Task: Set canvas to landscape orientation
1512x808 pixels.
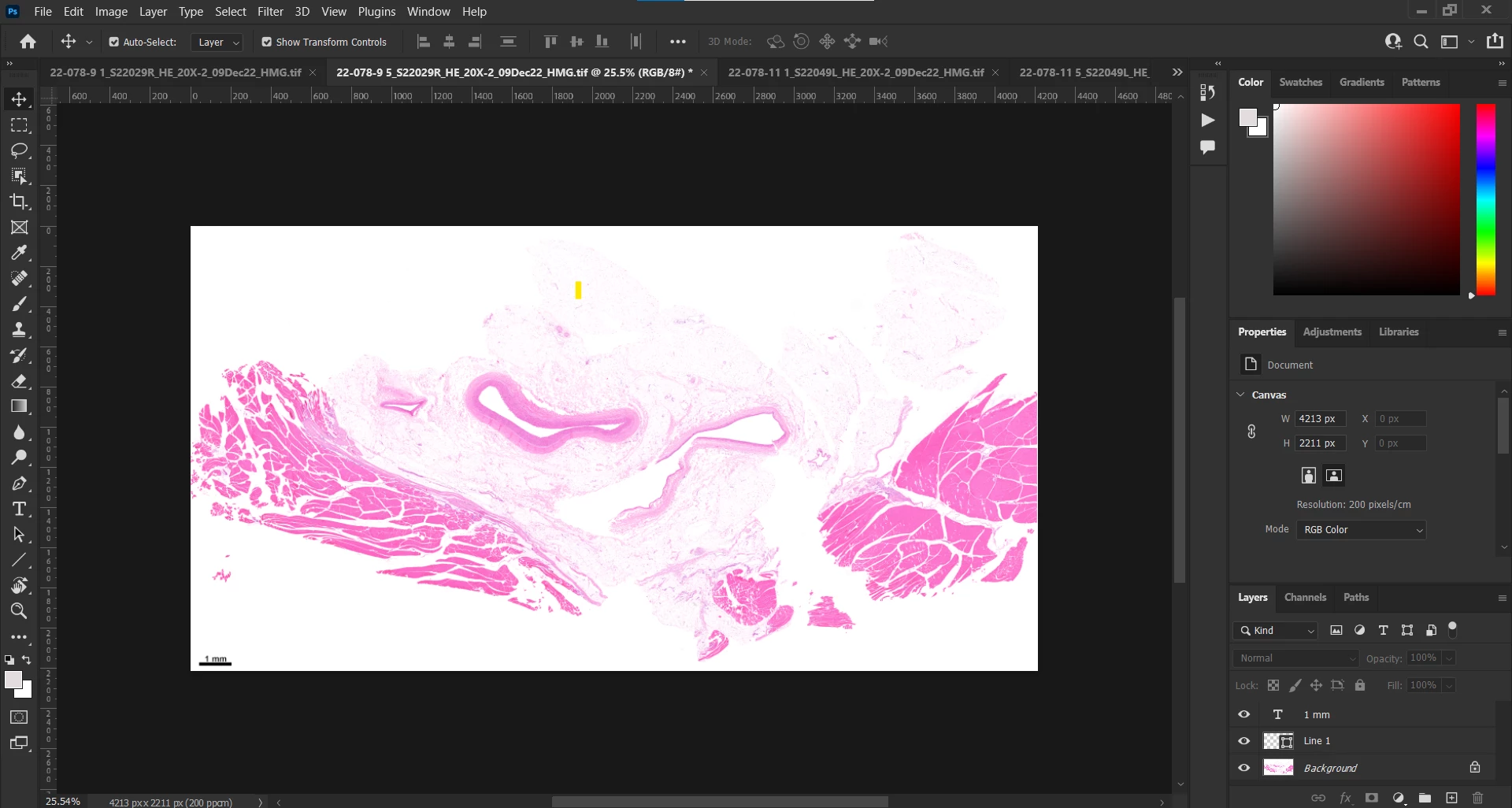Action: pos(1334,475)
